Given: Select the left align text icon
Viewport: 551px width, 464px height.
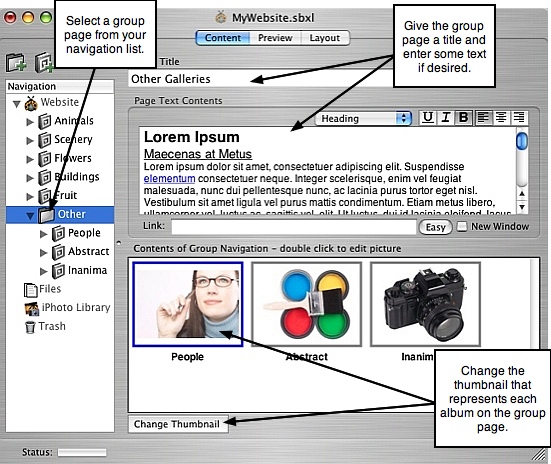Looking at the screenshot, I should tap(484, 118).
